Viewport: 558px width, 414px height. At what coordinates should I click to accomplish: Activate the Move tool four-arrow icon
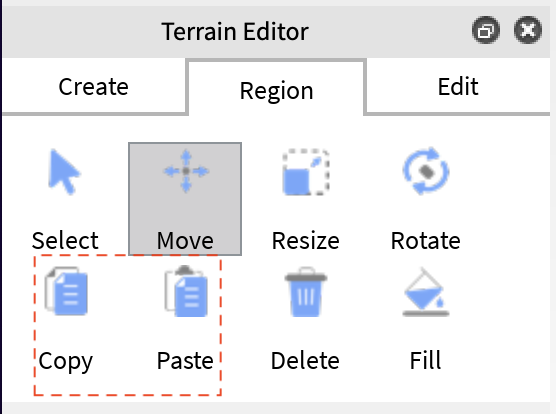pos(186,171)
